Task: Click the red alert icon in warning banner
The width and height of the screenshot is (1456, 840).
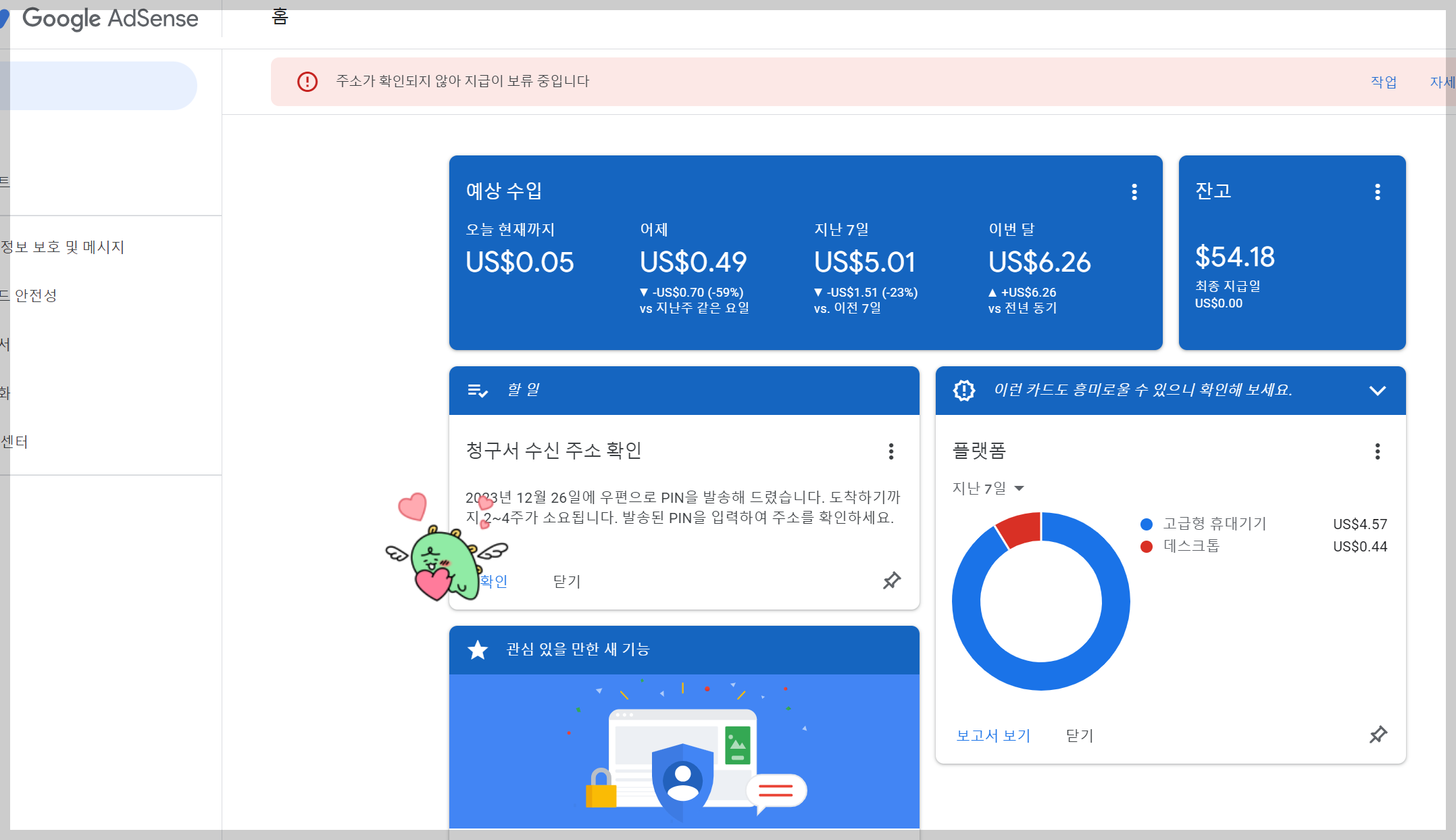Action: coord(307,82)
